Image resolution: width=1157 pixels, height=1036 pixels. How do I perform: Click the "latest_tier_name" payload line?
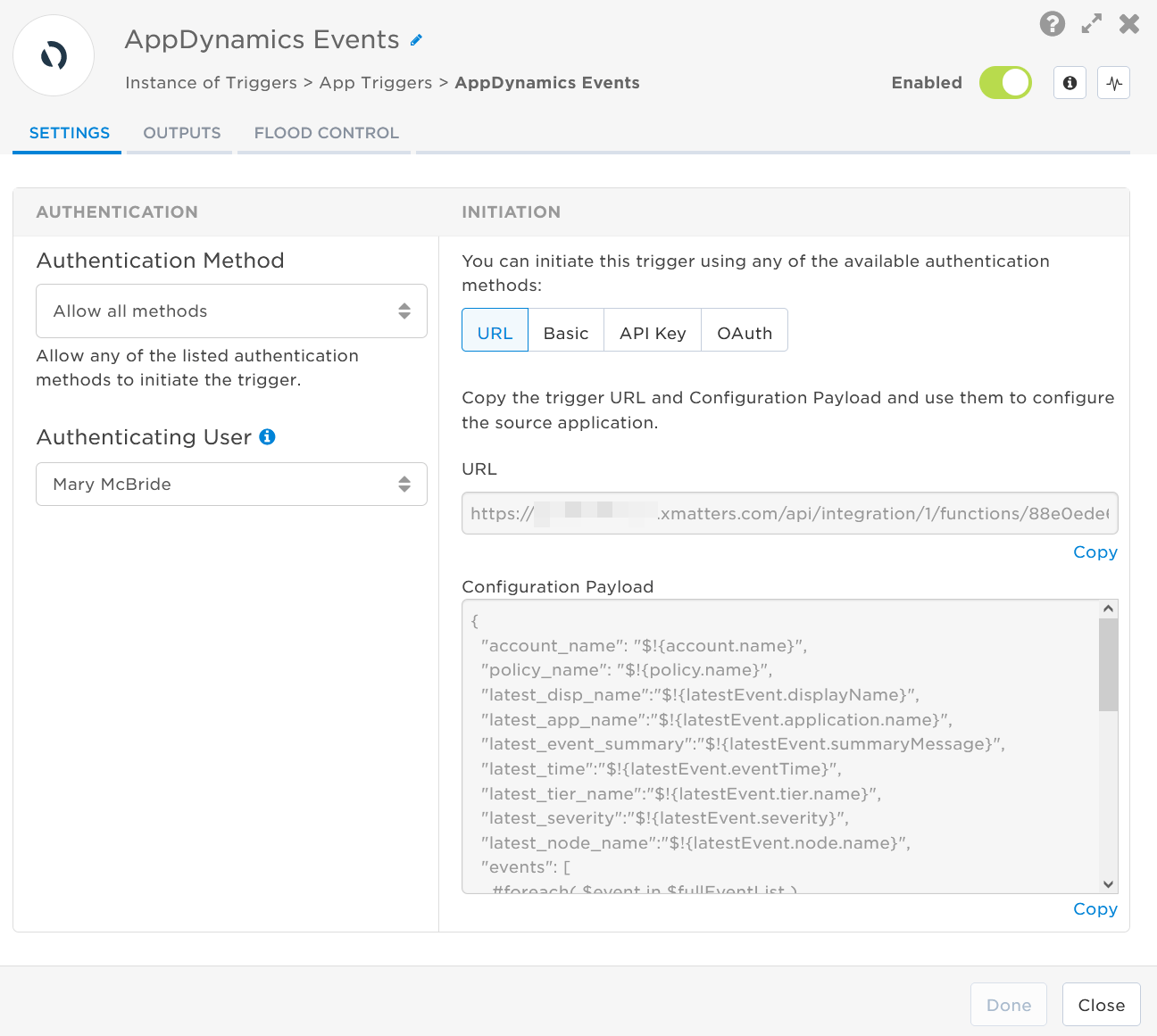681,794
